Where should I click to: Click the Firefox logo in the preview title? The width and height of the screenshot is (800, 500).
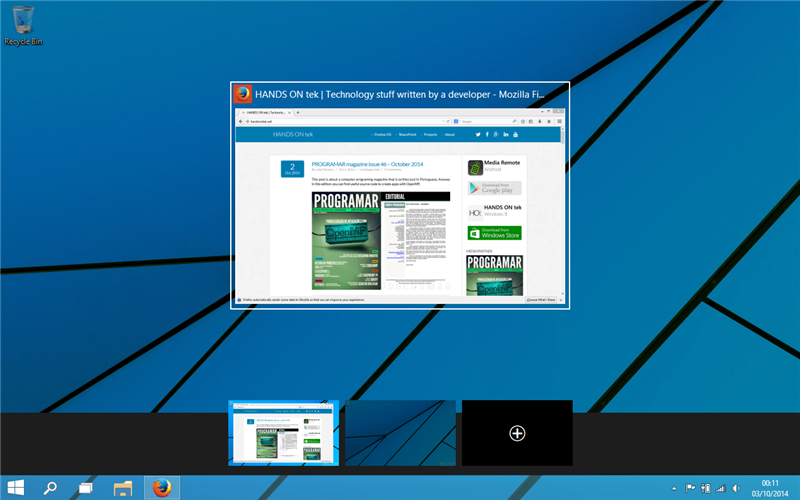point(242,94)
